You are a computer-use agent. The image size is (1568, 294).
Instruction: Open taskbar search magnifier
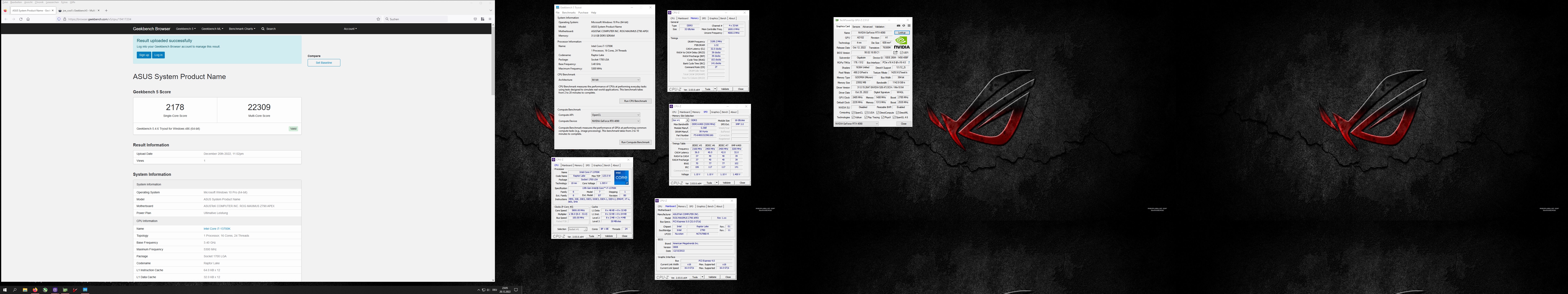tap(15, 290)
